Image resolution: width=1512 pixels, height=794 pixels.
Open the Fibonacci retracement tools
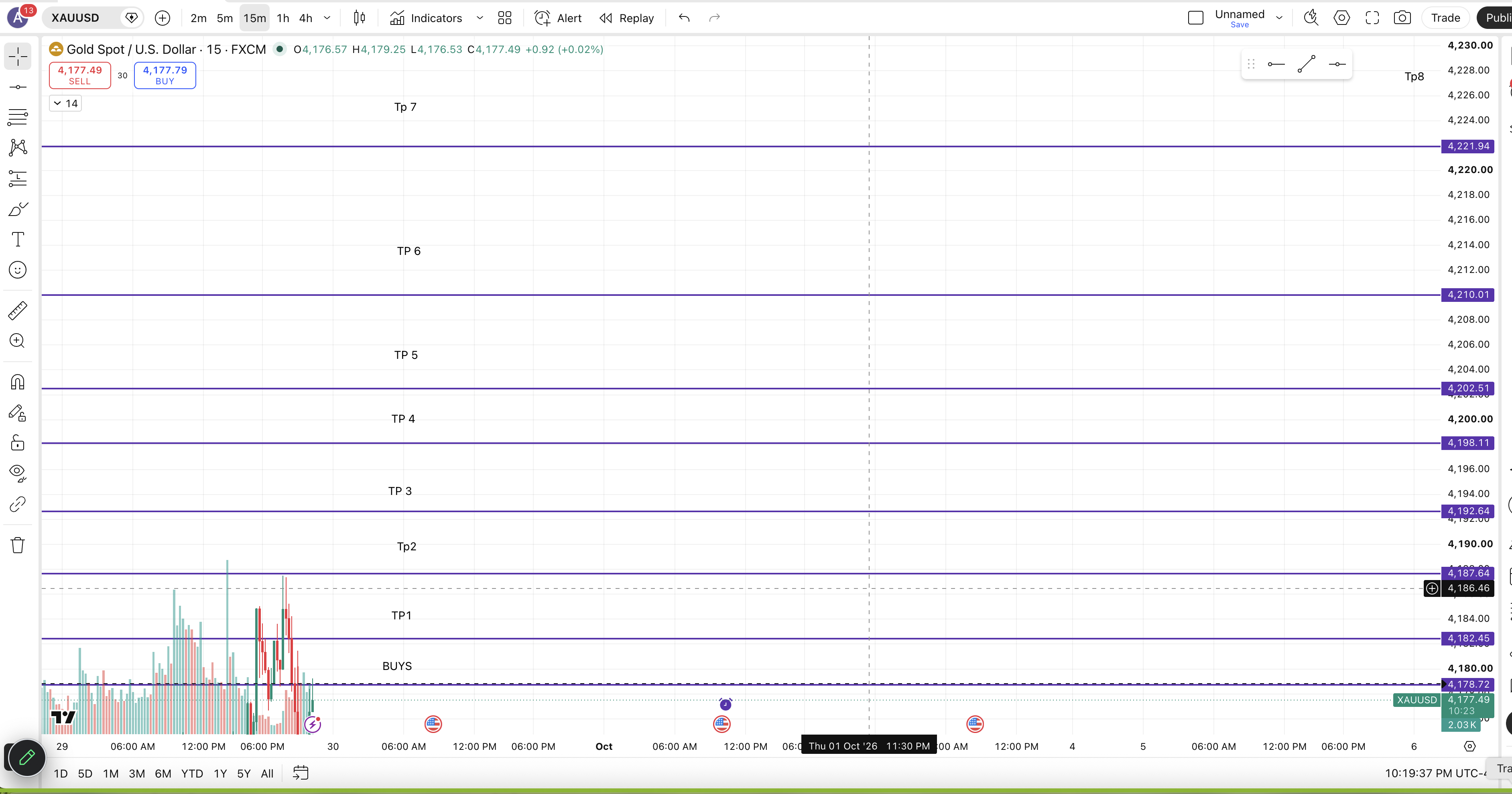coord(18,117)
